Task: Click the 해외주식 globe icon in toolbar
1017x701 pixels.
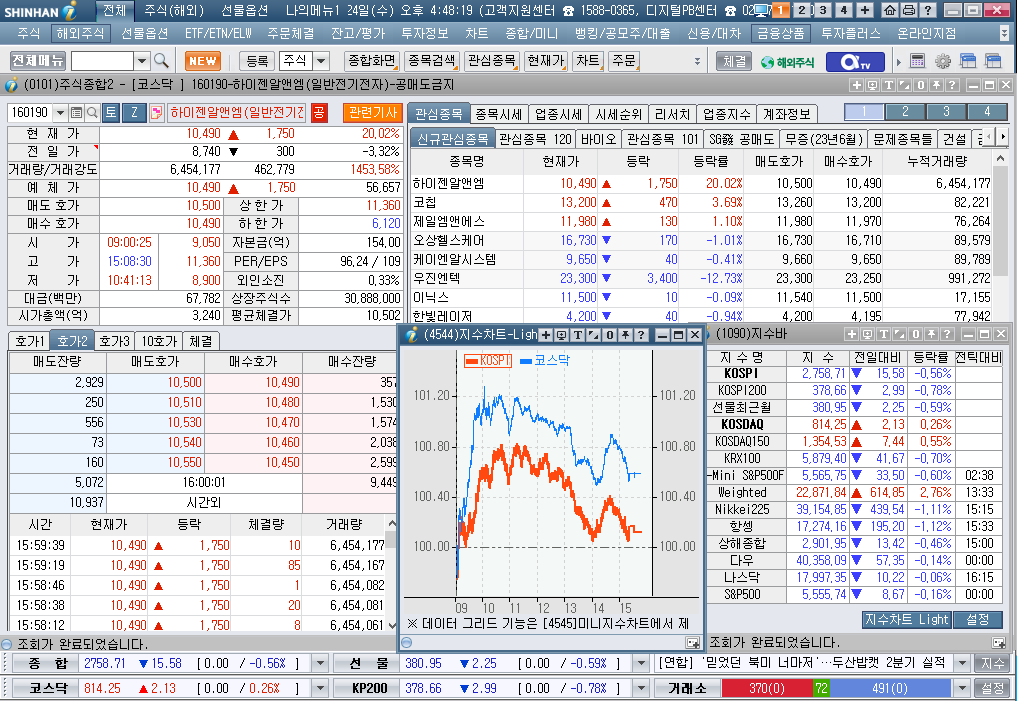Action: 787,62
